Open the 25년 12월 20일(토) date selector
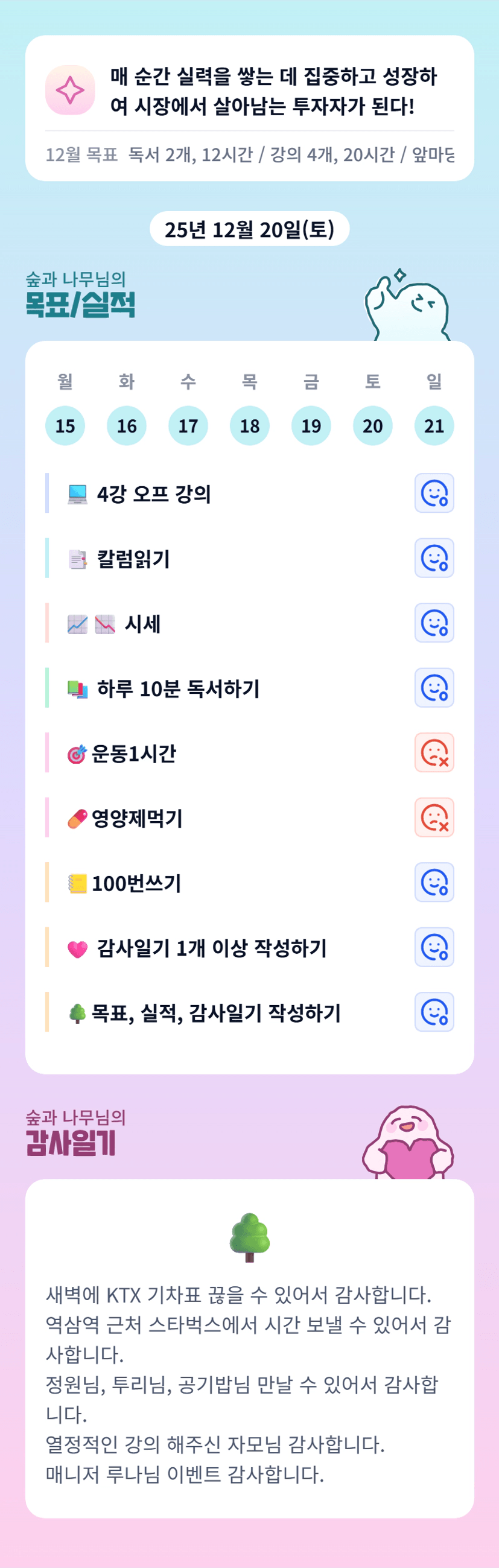Viewport: 499px width, 1568px height. [250, 229]
